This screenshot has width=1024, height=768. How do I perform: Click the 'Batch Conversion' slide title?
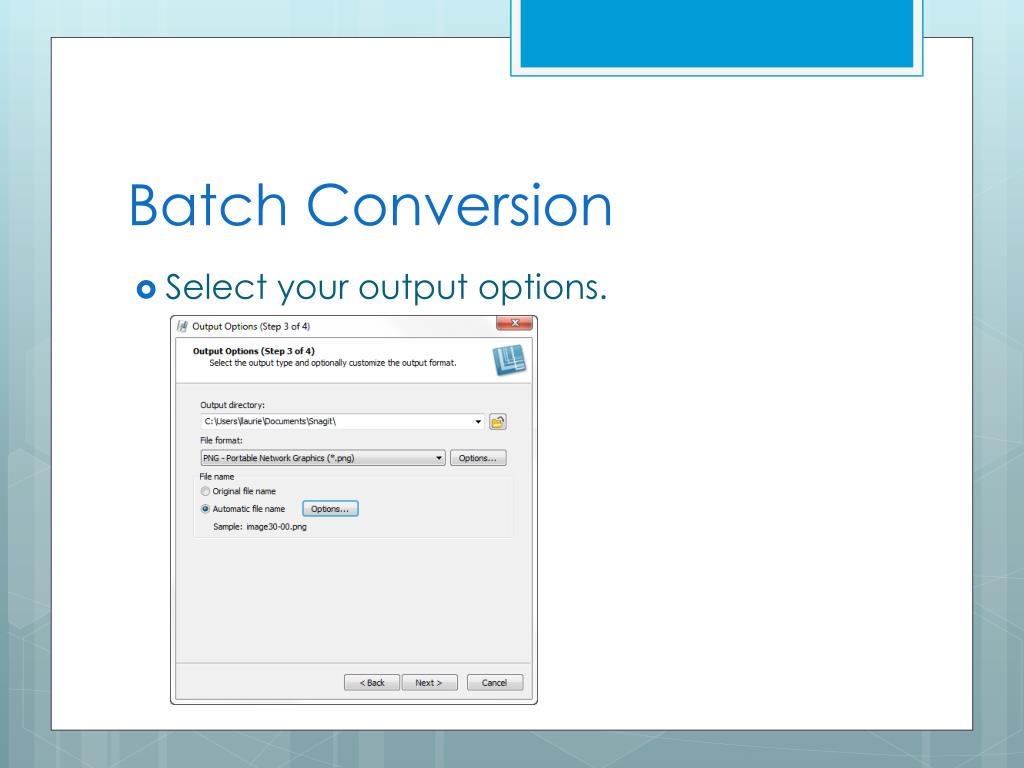pos(370,205)
